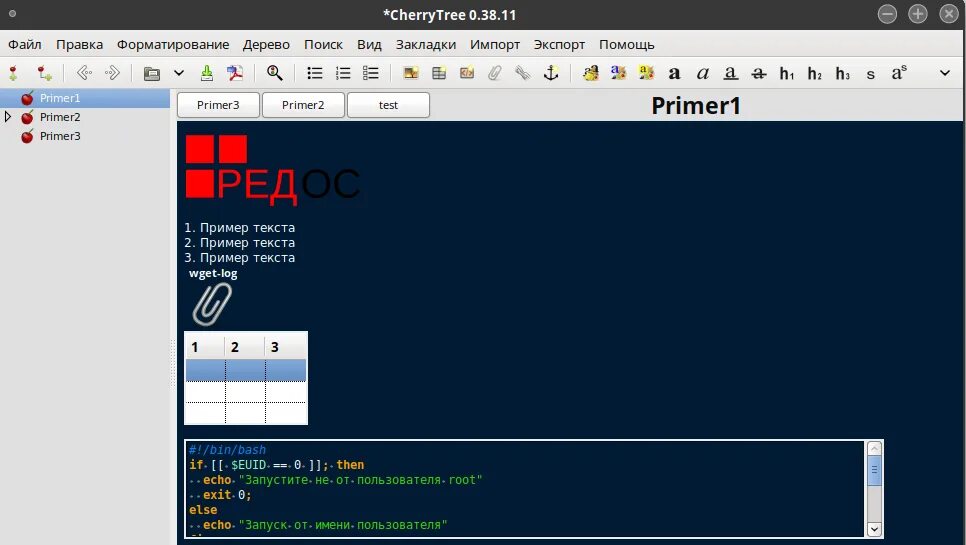Screen dimensions: 966x545
Task: Open the recent documents dropdown arrow
Action: pyautogui.click(x=179, y=73)
